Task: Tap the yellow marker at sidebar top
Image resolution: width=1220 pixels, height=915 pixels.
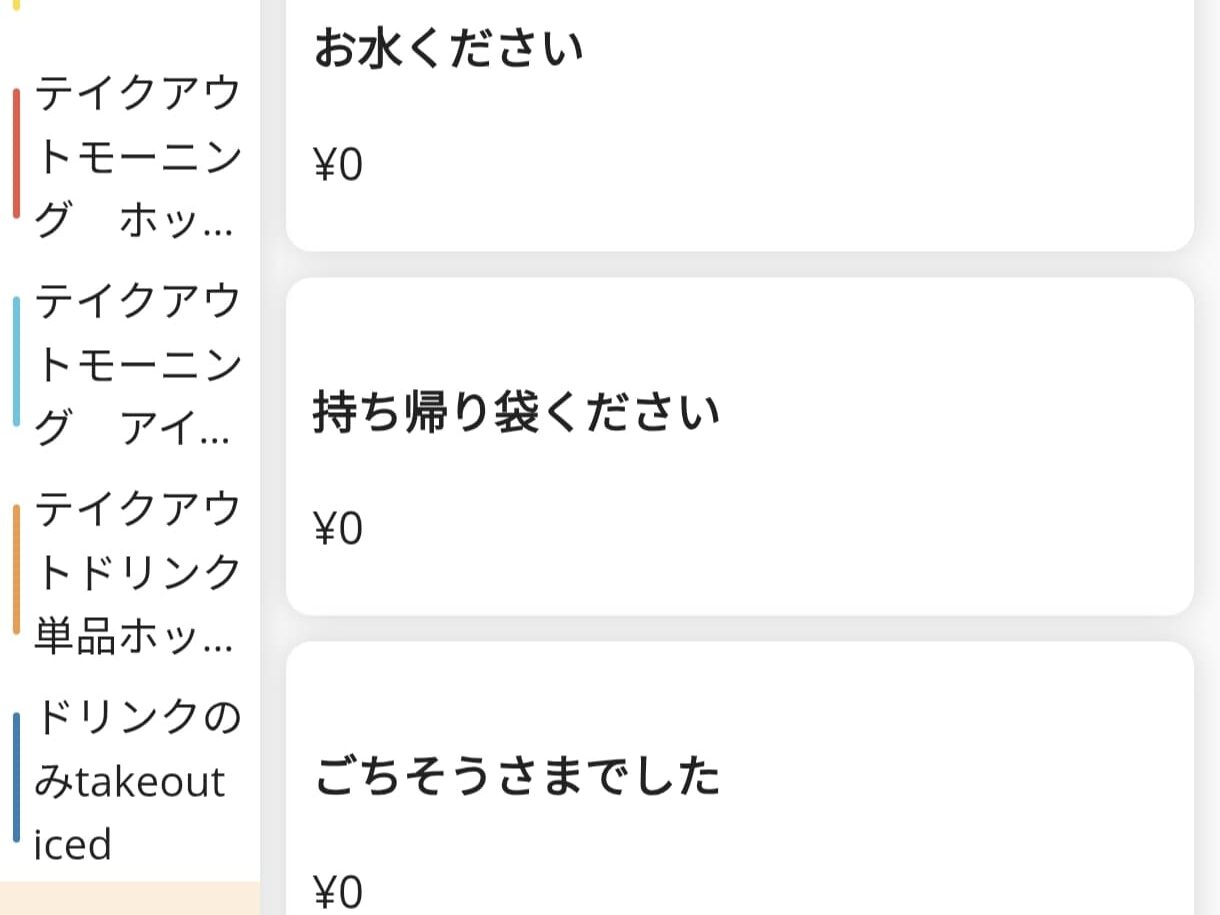Action: [16, 5]
